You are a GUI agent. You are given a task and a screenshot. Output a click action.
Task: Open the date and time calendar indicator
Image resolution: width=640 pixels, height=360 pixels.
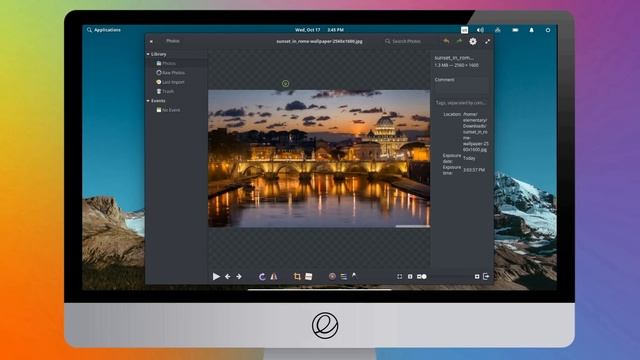[x=319, y=30]
